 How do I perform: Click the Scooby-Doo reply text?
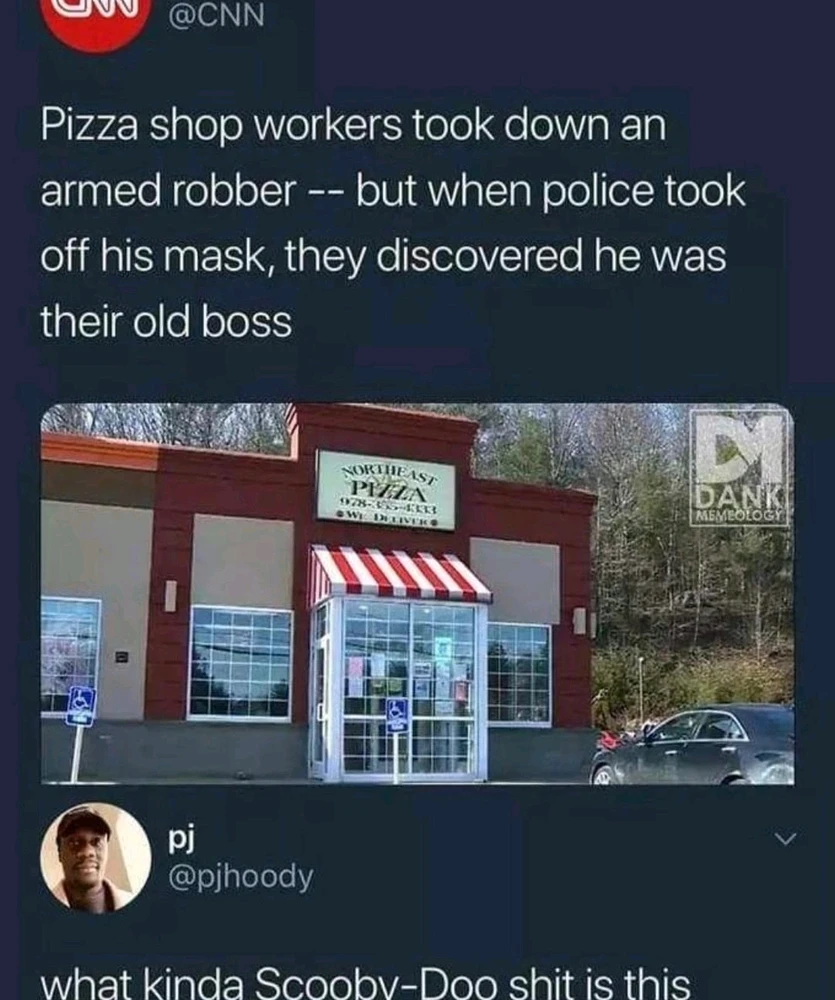pos(366,982)
